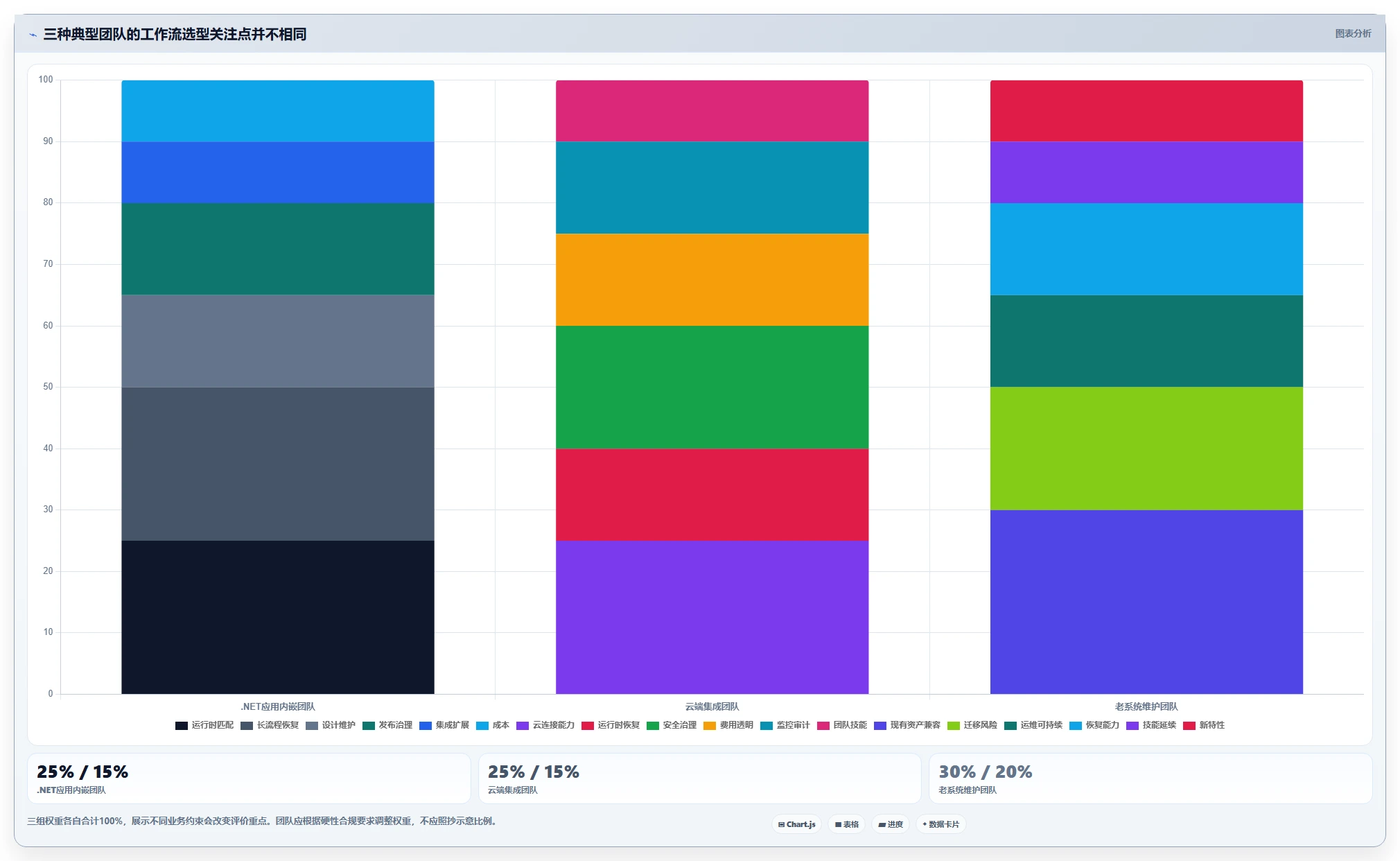The width and height of the screenshot is (1400, 861).
Task: Click the indigo bottom segment of 老系统维护团队 bar
Action: point(1146,602)
